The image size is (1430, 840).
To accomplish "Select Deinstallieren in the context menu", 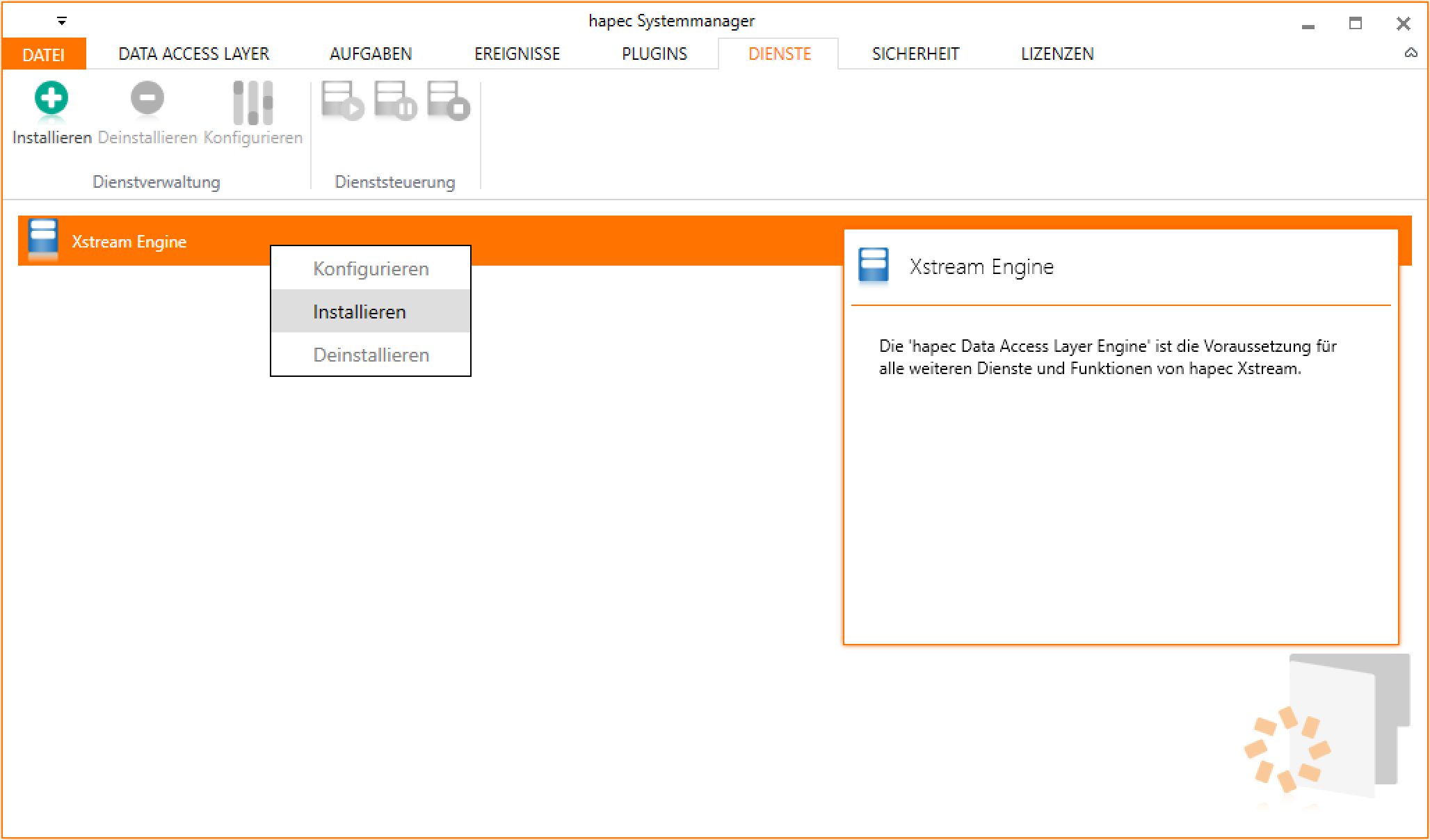I will tap(371, 355).
